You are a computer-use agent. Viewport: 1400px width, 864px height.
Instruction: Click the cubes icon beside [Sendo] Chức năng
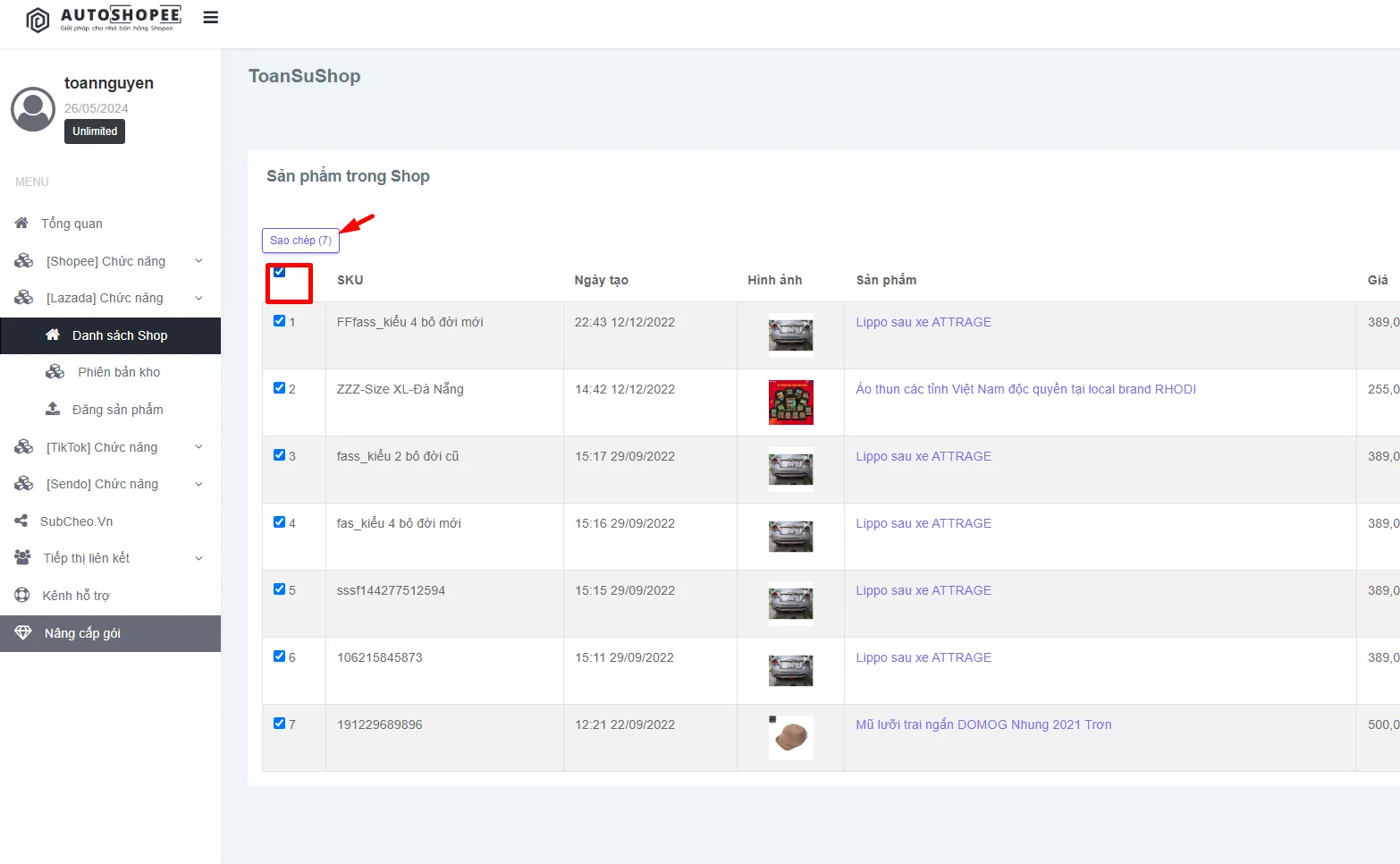pos(24,484)
